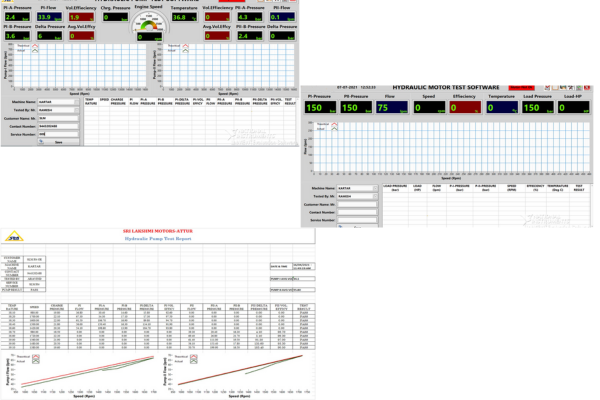Open Tested By dropdown showing RAMESH in pump form

coord(78,110)
